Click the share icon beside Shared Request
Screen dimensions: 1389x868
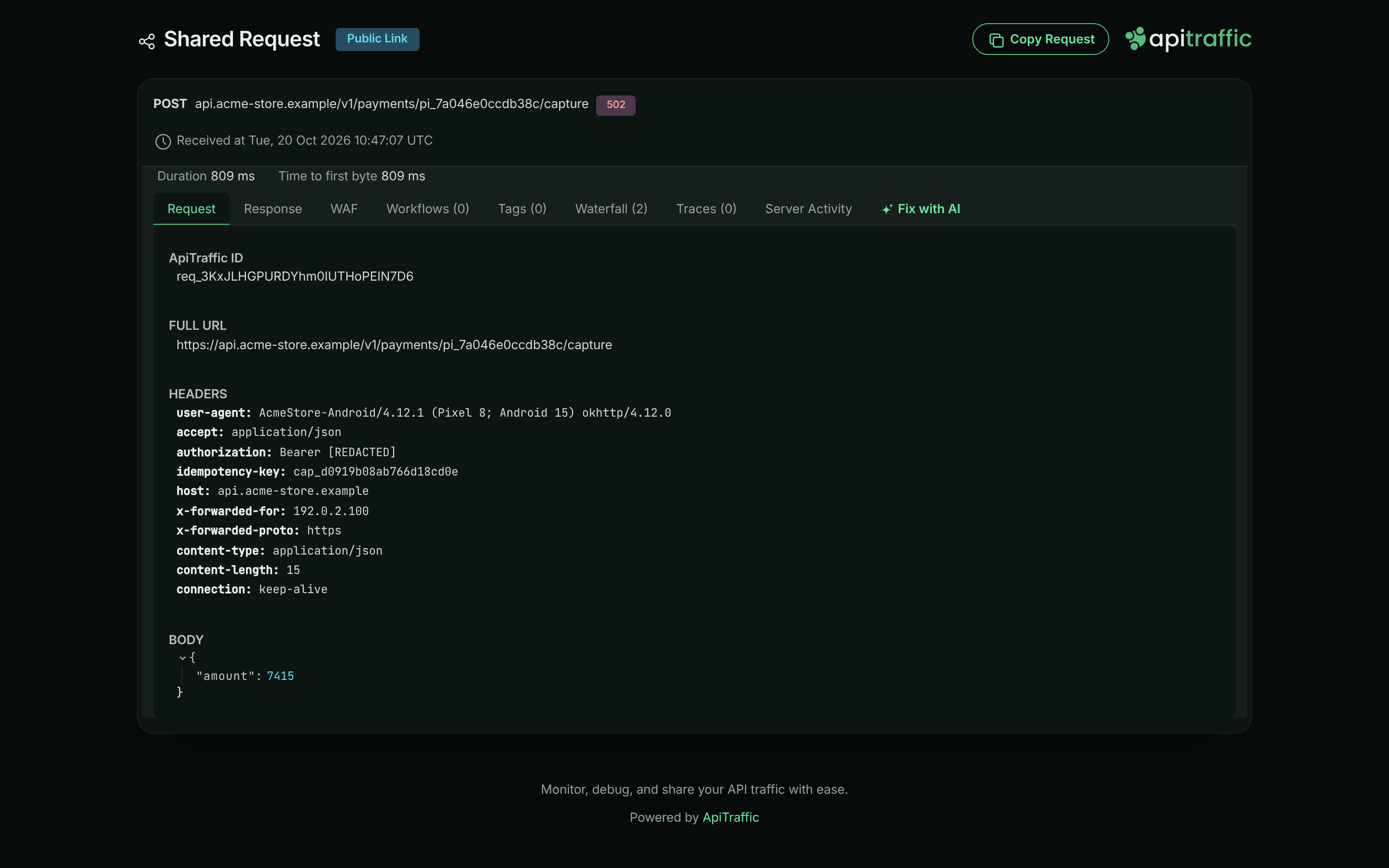pyautogui.click(x=147, y=41)
